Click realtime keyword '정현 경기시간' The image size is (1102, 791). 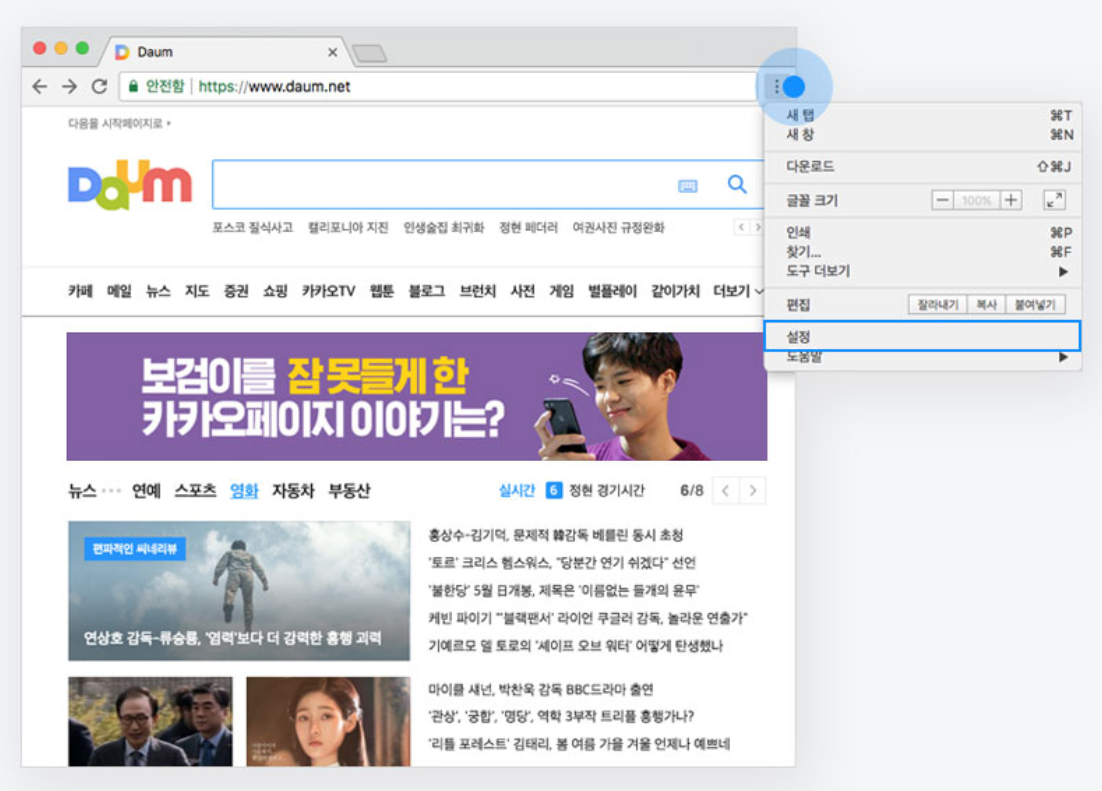pyautogui.click(x=606, y=491)
